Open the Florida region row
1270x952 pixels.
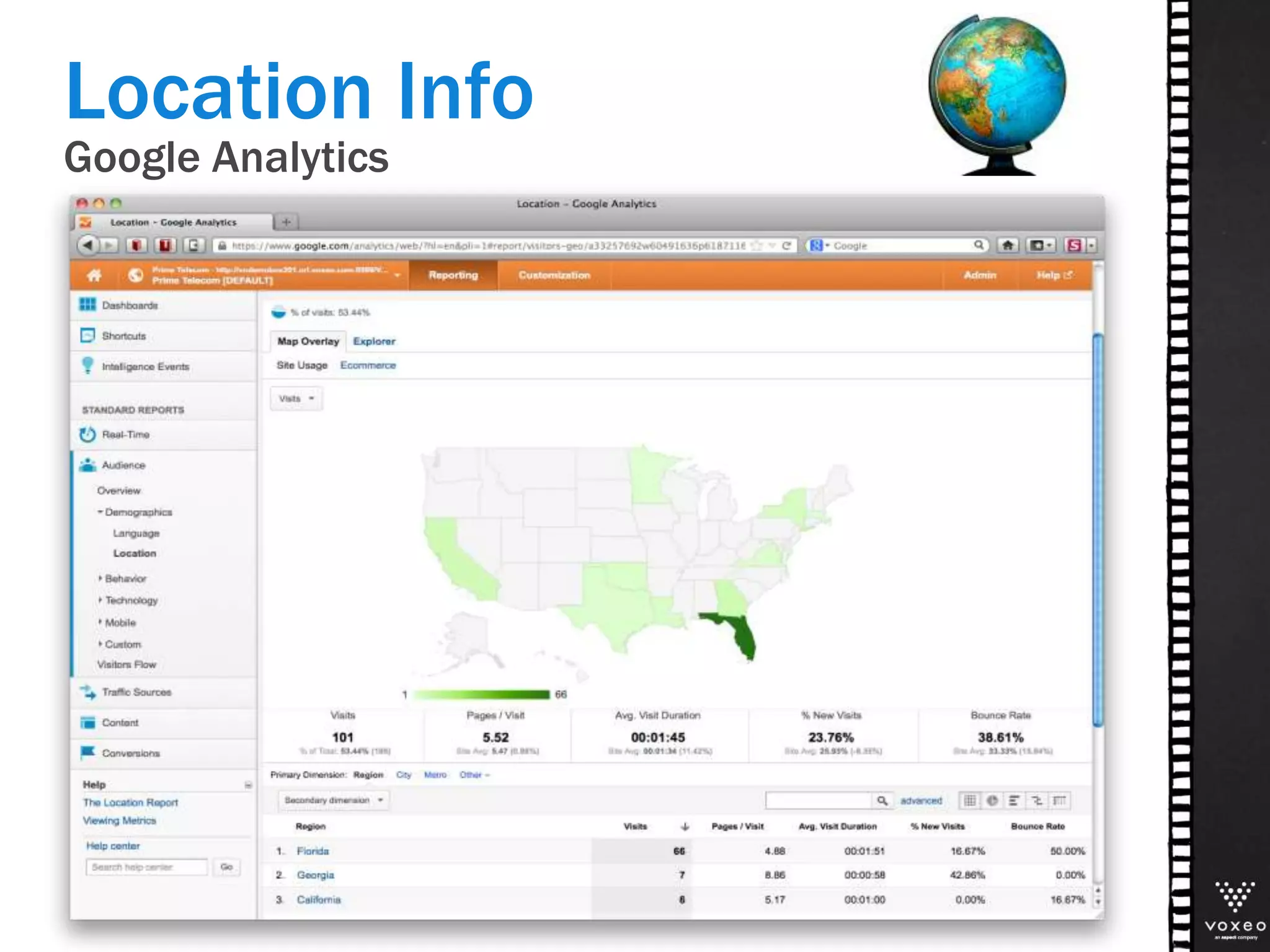313,851
